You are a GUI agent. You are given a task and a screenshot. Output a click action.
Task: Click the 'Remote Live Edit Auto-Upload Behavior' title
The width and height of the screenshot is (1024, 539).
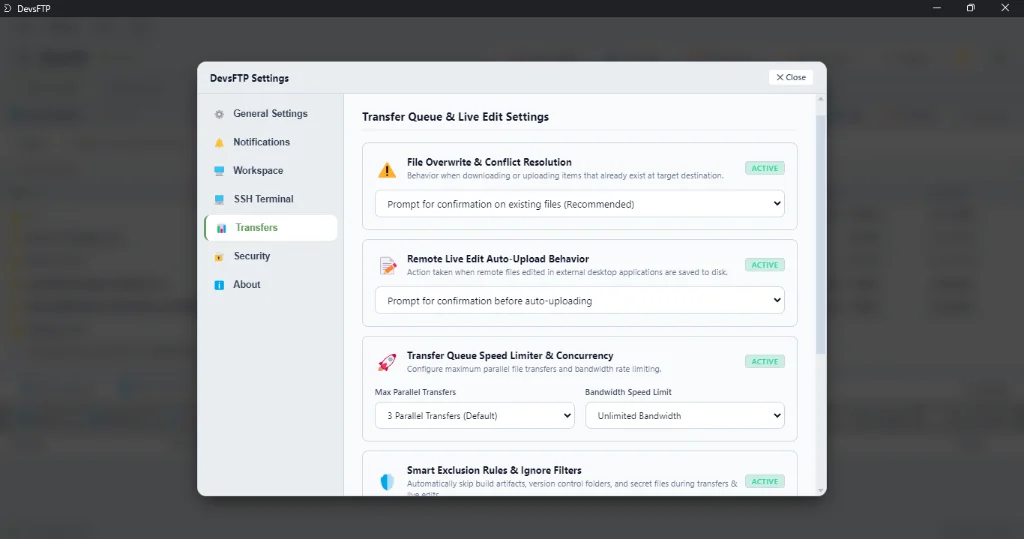(x=498, y=259)
